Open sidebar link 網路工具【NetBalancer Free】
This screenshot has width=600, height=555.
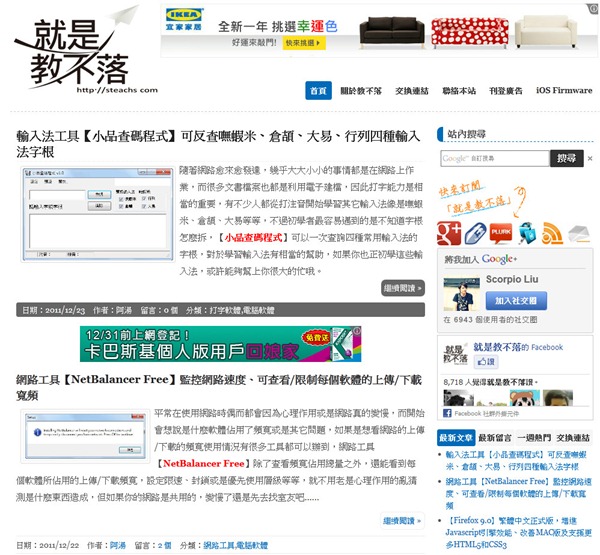[x=518, y=494]
